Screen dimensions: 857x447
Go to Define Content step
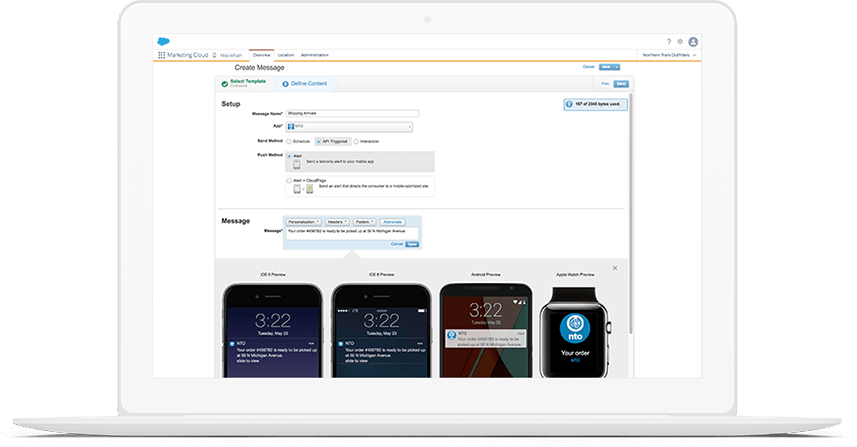[x=309, y=84]
